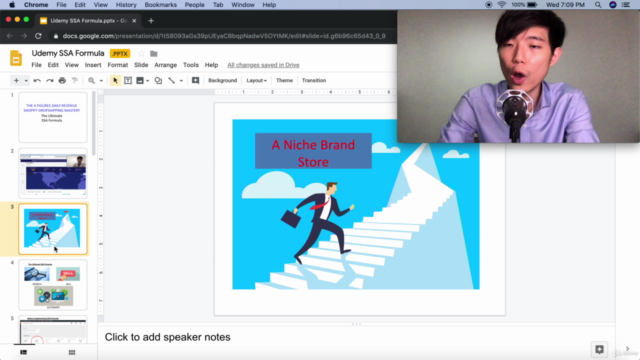Click the browser forward arrow
This screenshot has height=360, width=640.
[24, 36]
